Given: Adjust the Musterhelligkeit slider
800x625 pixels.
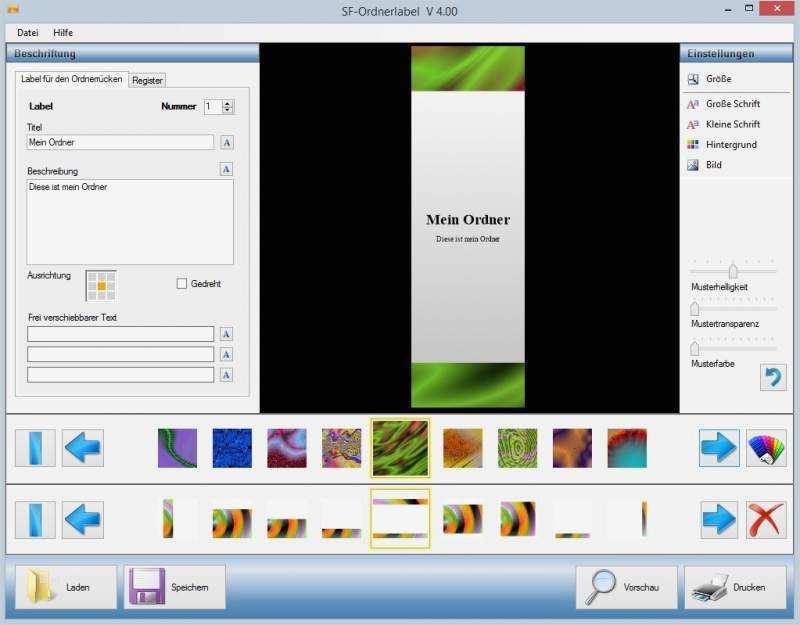Looking at the screenshot, I should pos(733,270).
